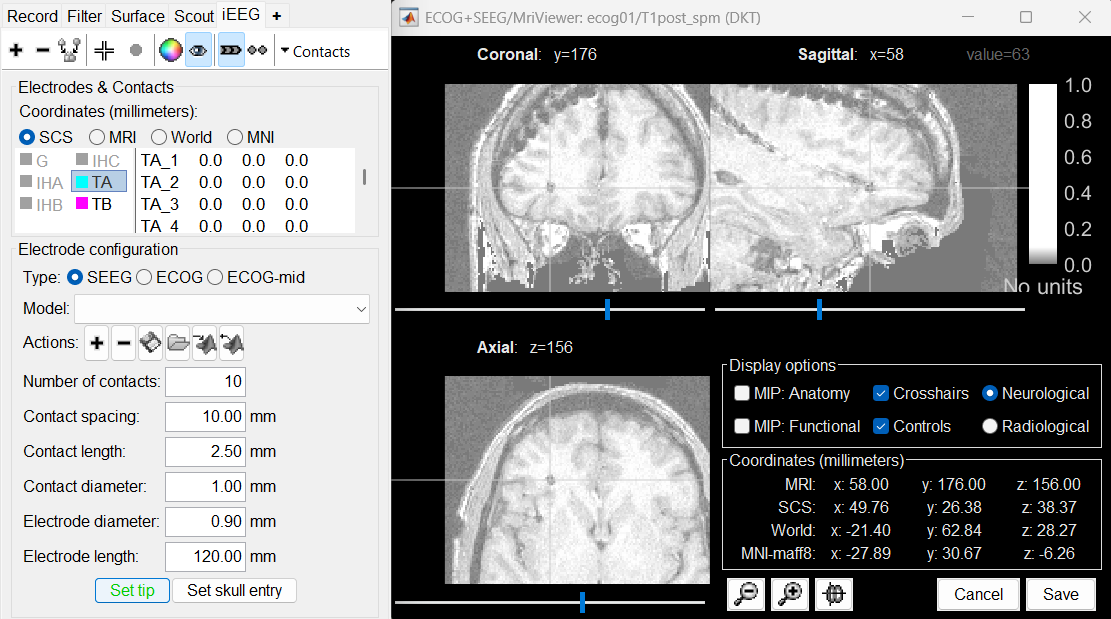1111x619 pixels.
Task: Click the head crosshair view icon
Action: (x=834, y=594)
